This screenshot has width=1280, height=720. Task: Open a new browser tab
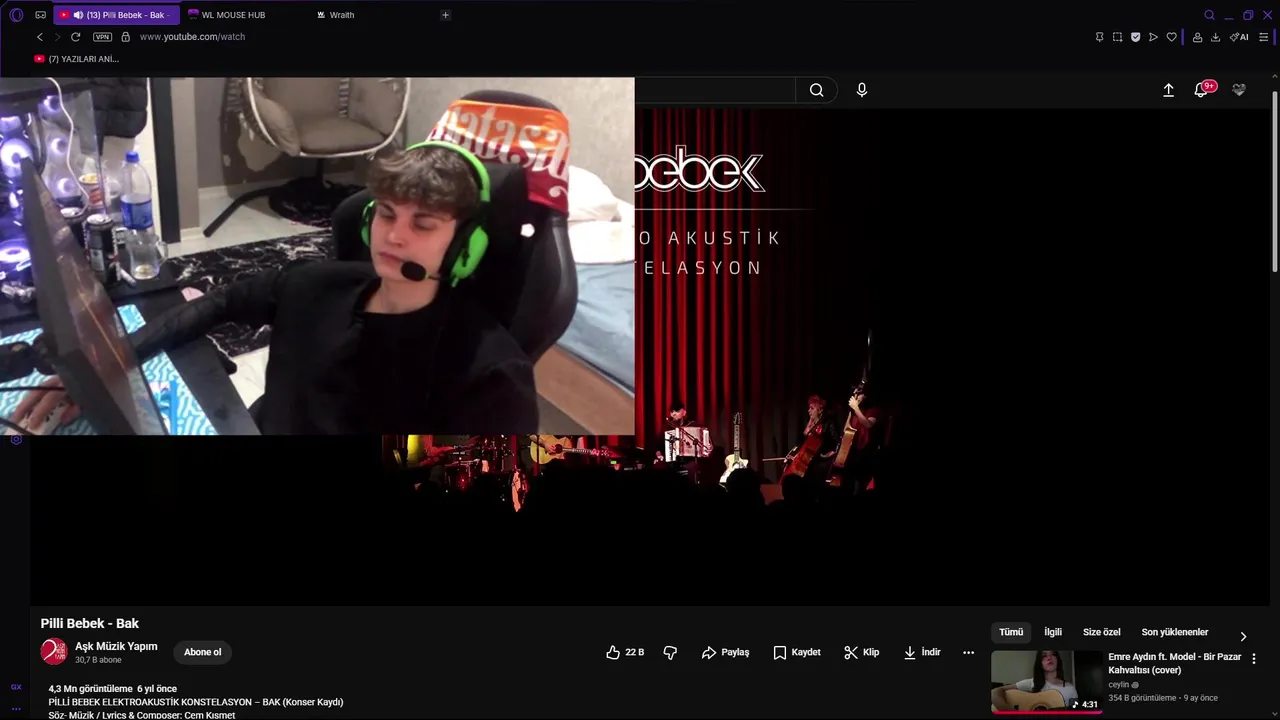(x=445, y=15)
